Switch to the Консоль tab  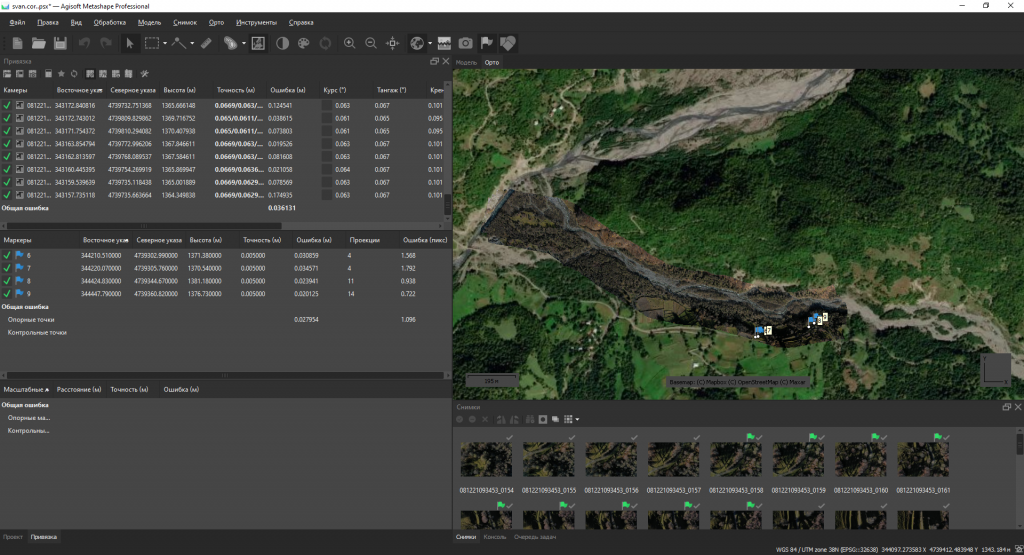click(496, 537)
